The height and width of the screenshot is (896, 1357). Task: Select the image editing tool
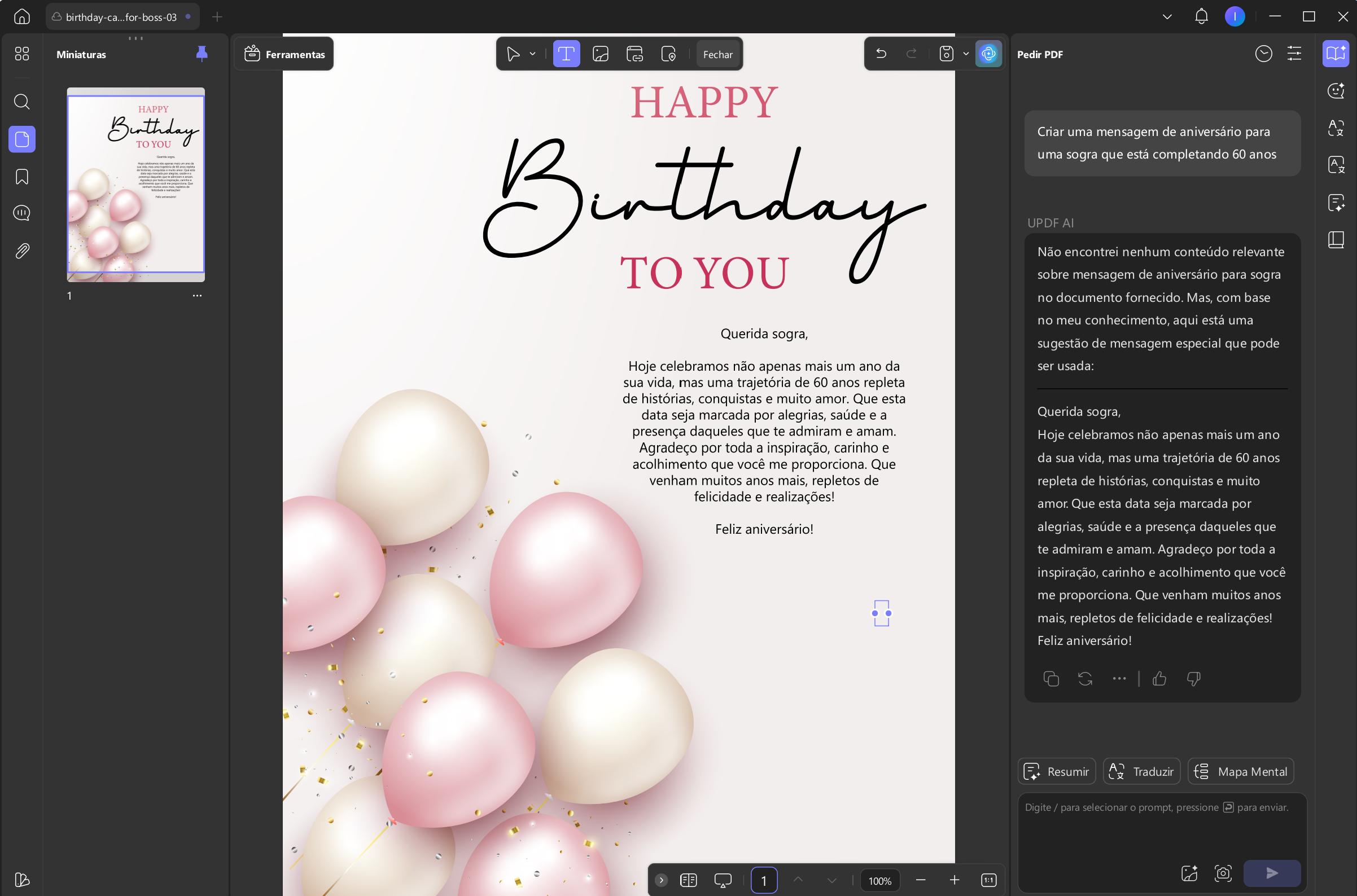tap(600, 54)
